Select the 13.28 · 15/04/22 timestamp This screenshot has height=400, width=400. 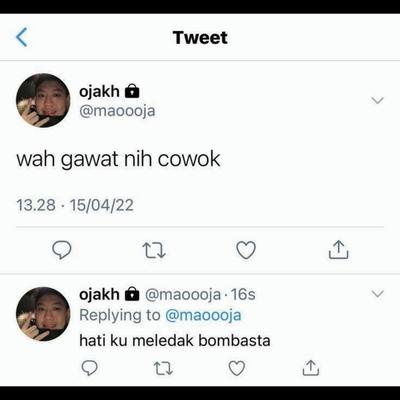pyautogui.click(x=75, y=205)
